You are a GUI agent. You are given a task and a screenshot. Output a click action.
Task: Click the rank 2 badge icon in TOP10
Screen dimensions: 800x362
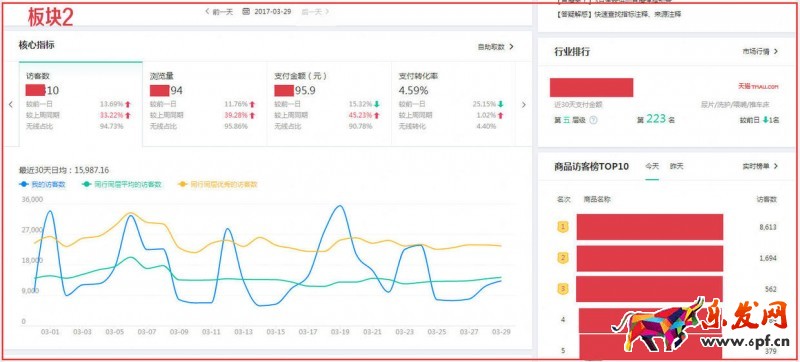[x=563, y=258]
